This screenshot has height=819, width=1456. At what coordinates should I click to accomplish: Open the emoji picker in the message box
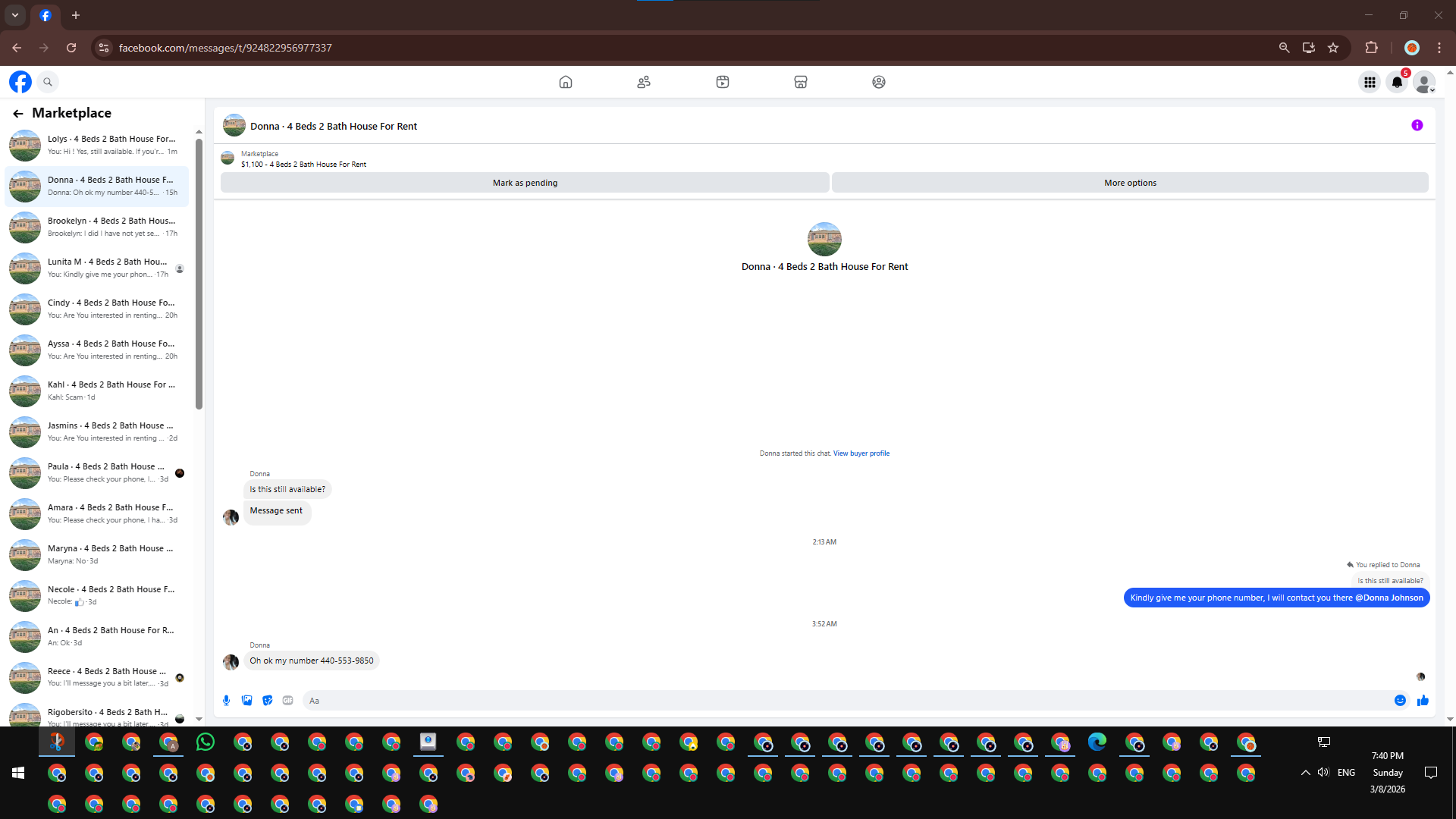[x=1400, y=701]
